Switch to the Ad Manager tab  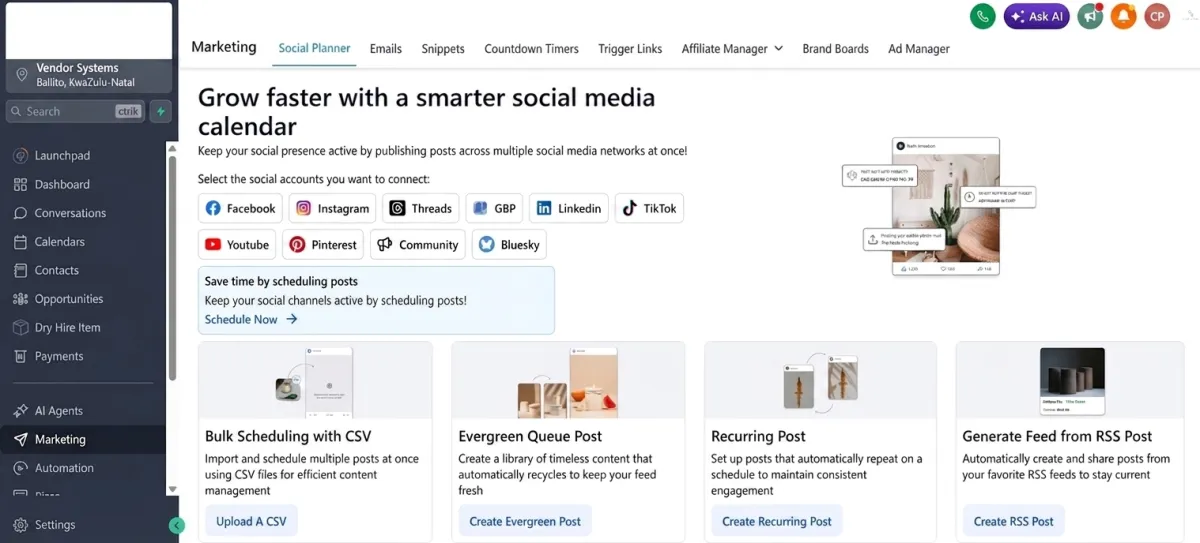click(919, 48)
